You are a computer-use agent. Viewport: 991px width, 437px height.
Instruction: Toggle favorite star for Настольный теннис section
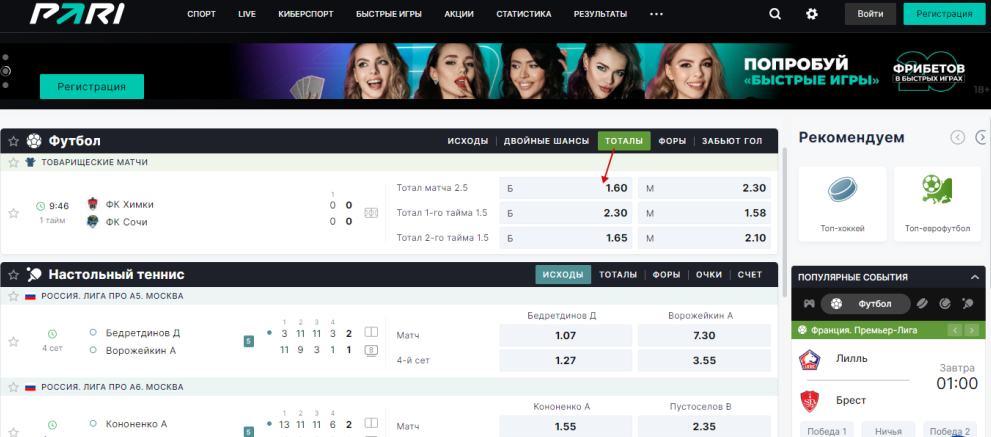[x=14, y=274]
